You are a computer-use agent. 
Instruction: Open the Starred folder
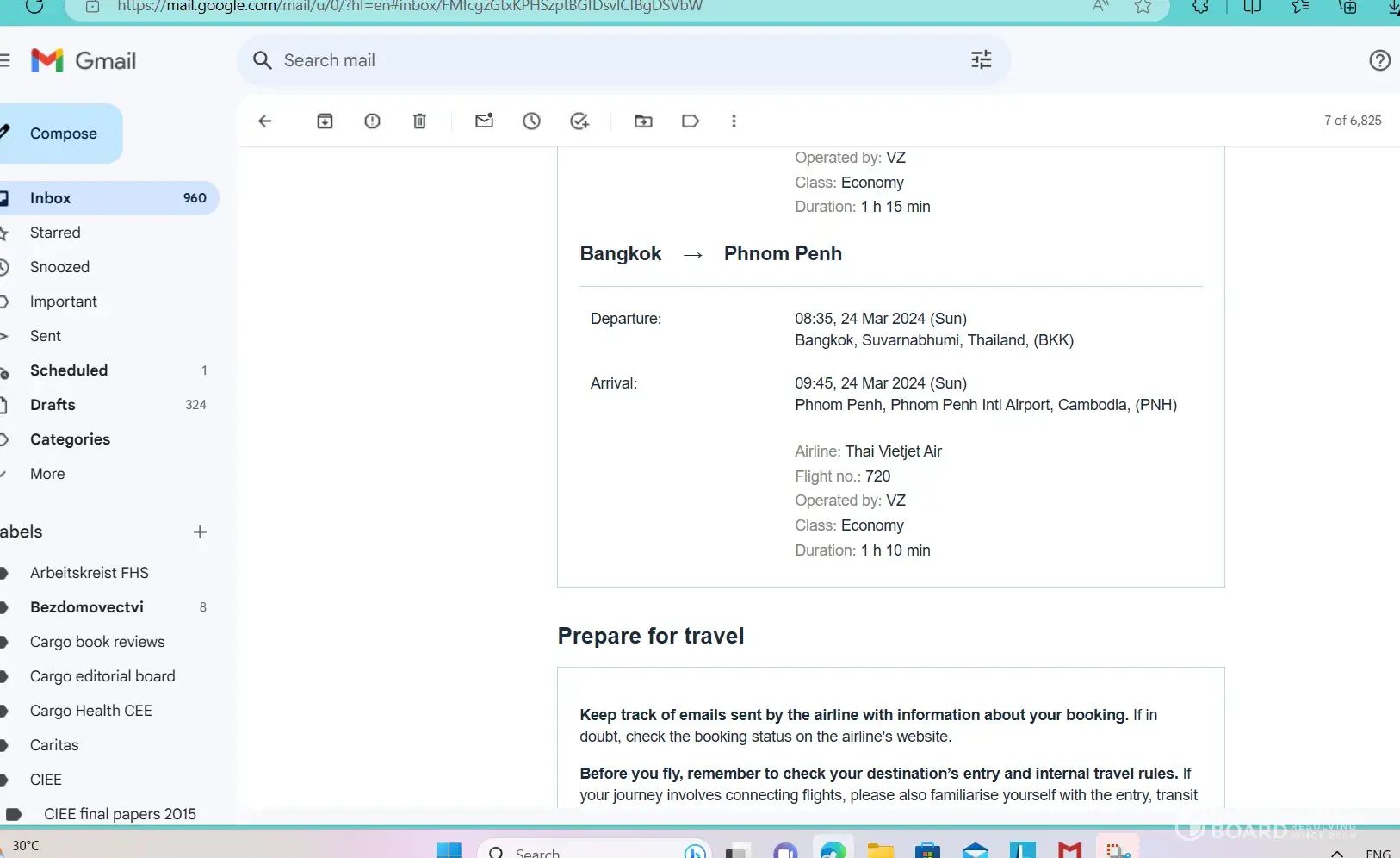55,233
